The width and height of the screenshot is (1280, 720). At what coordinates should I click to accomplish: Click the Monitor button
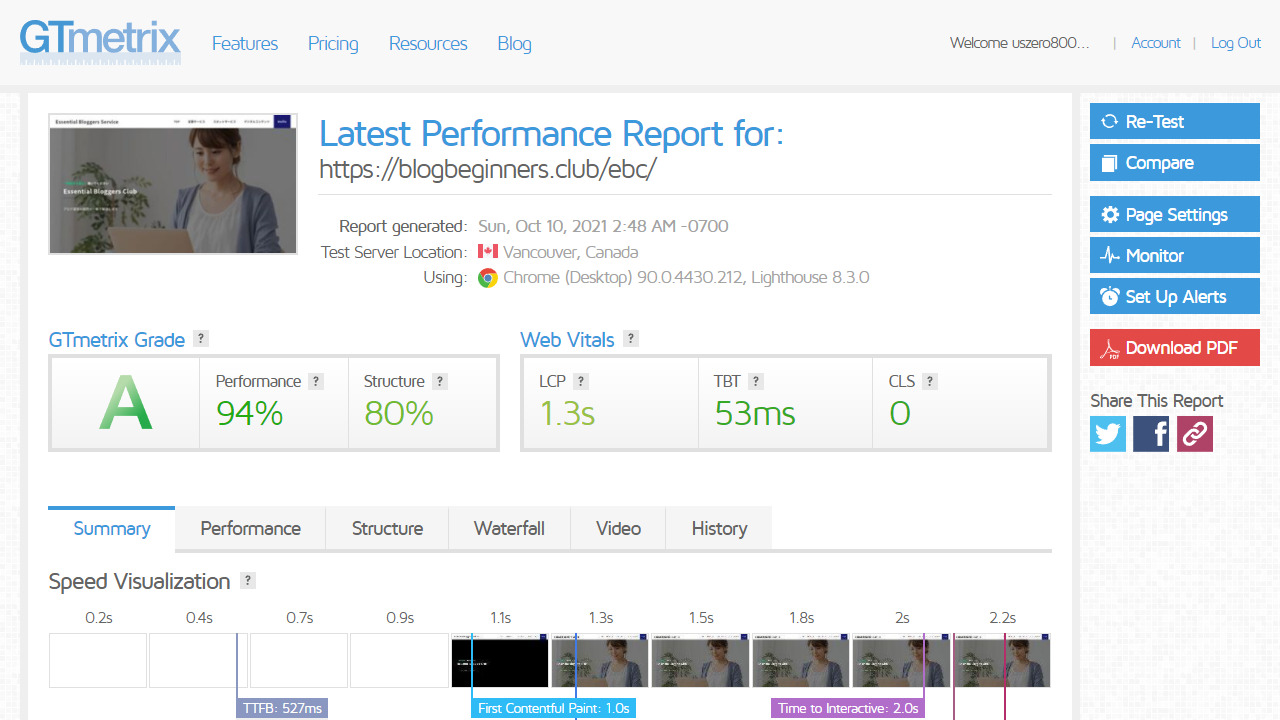click(x=1175, y=255)
